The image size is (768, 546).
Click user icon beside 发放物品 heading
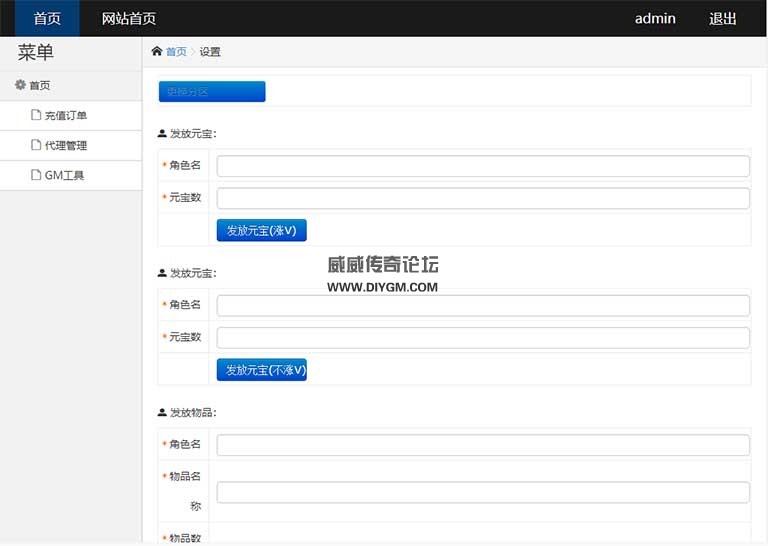(x=162, y=412)
